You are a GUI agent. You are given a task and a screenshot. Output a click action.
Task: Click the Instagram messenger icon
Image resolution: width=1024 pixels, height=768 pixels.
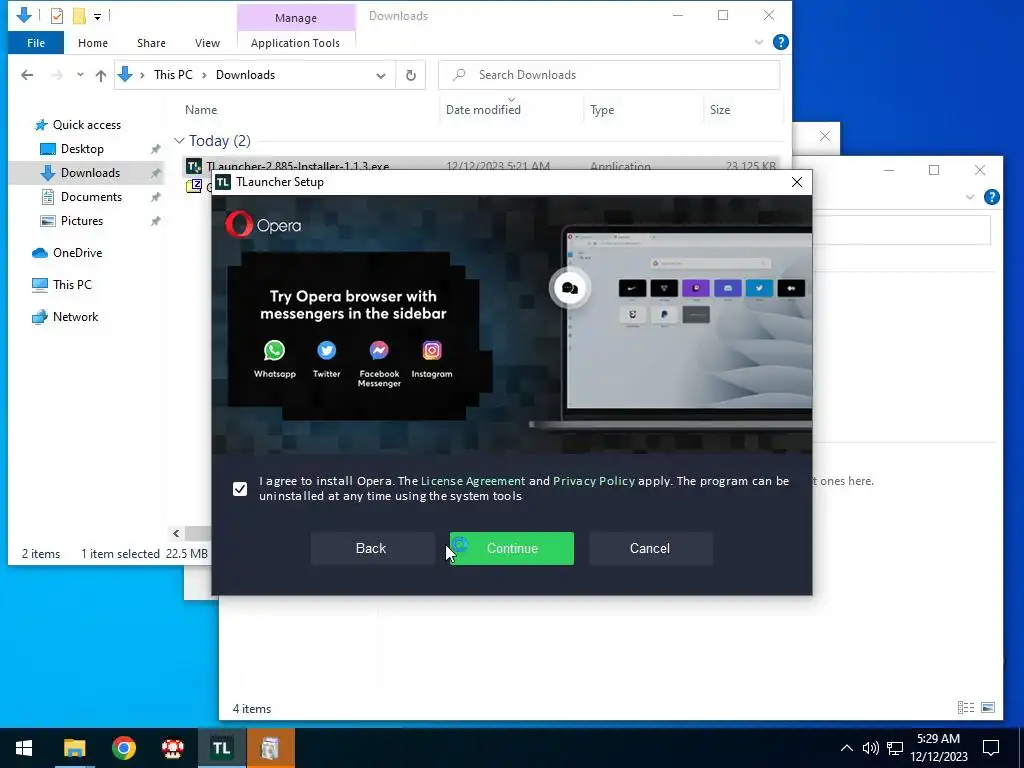[432, 351]
